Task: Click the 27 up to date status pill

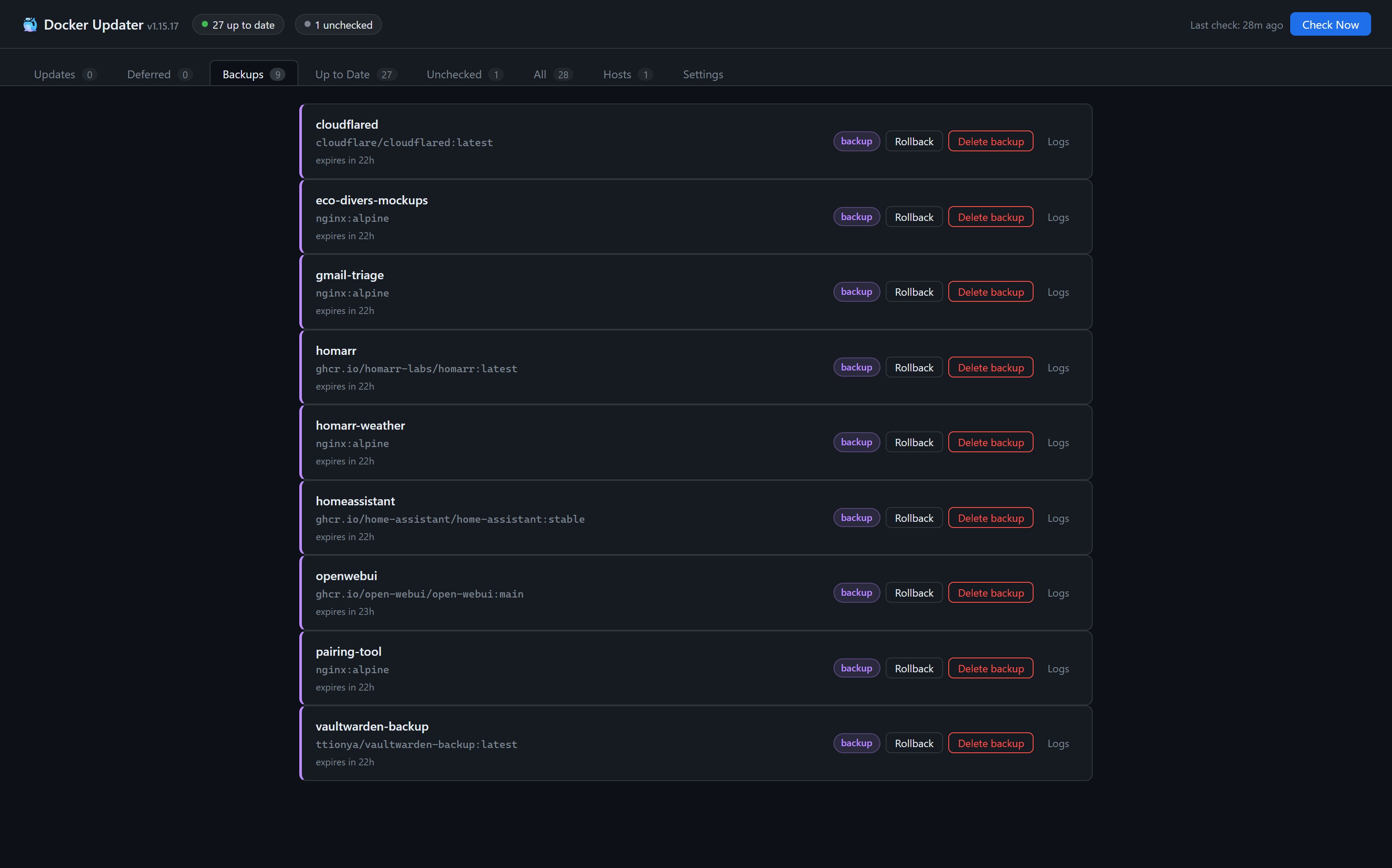Action: pos(238,25)
